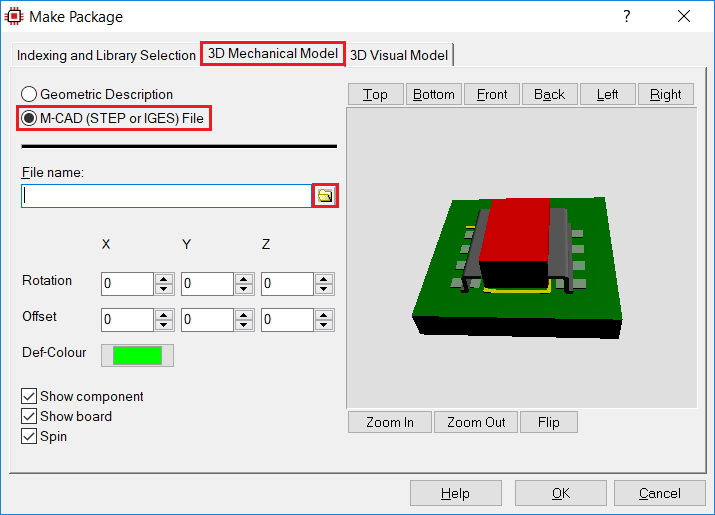Click the Zoom In button
The image size is (715, 515).
pos(390,422)
